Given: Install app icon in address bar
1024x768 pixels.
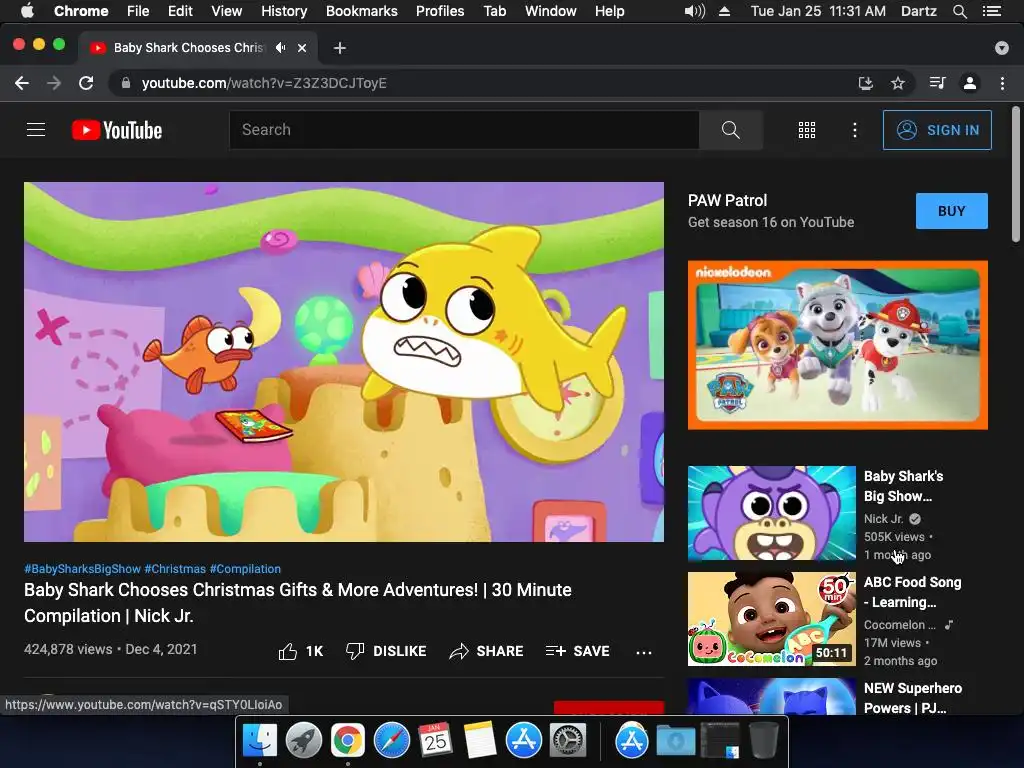Looking at the screenshot, I should [865, 83].
